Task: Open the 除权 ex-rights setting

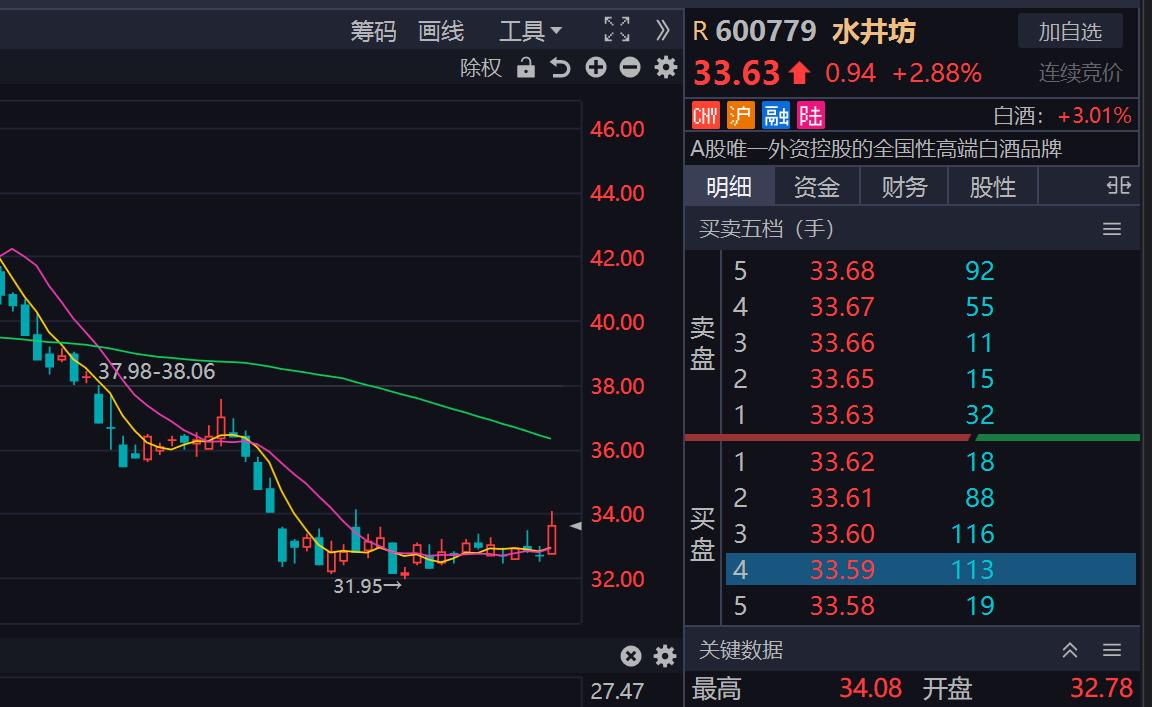Action: pos(480,68)
